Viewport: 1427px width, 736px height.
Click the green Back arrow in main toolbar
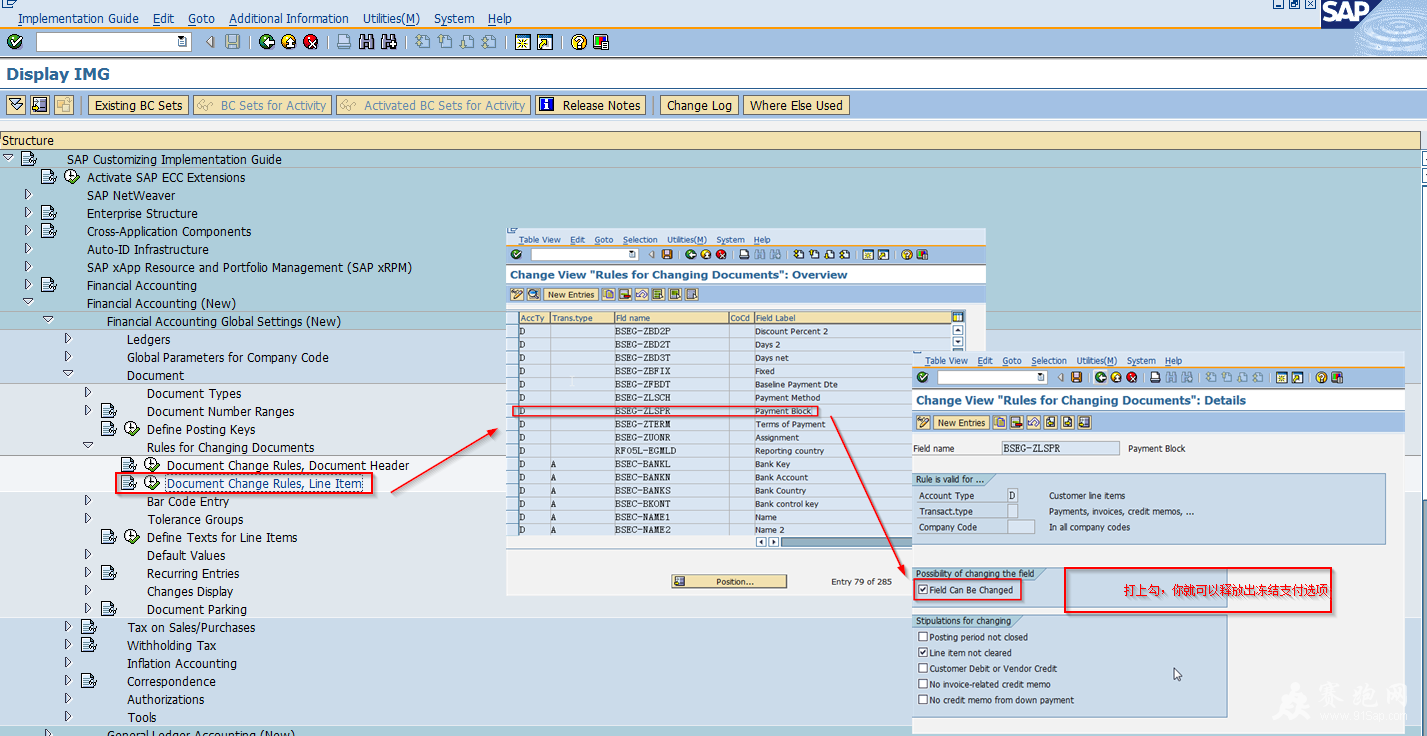[x=267, y=42]
